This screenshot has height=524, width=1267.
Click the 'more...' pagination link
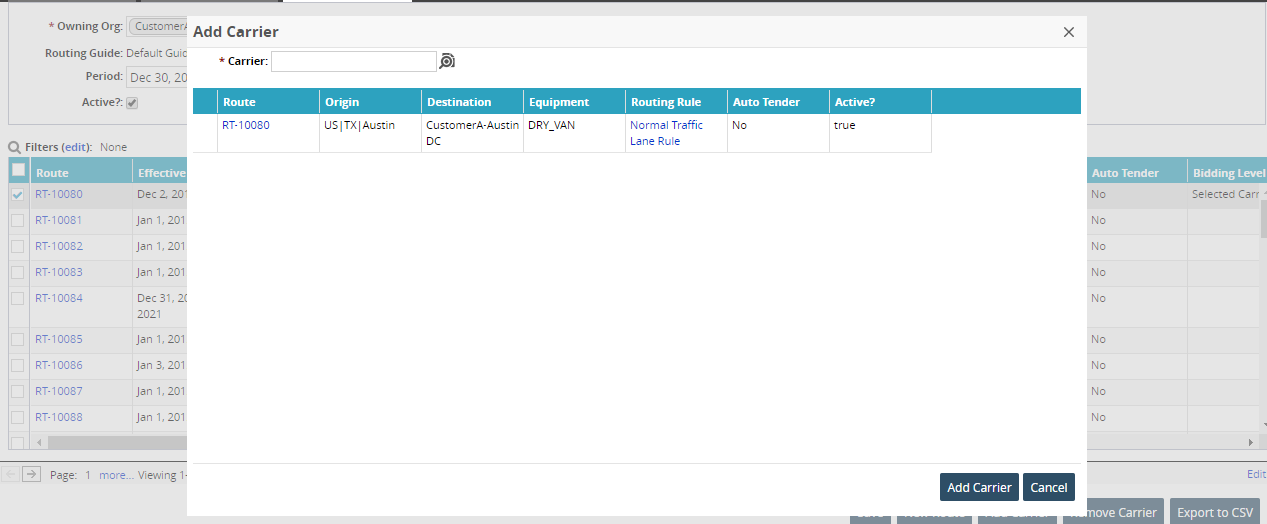pyautogui.click(x=116, y=476)
